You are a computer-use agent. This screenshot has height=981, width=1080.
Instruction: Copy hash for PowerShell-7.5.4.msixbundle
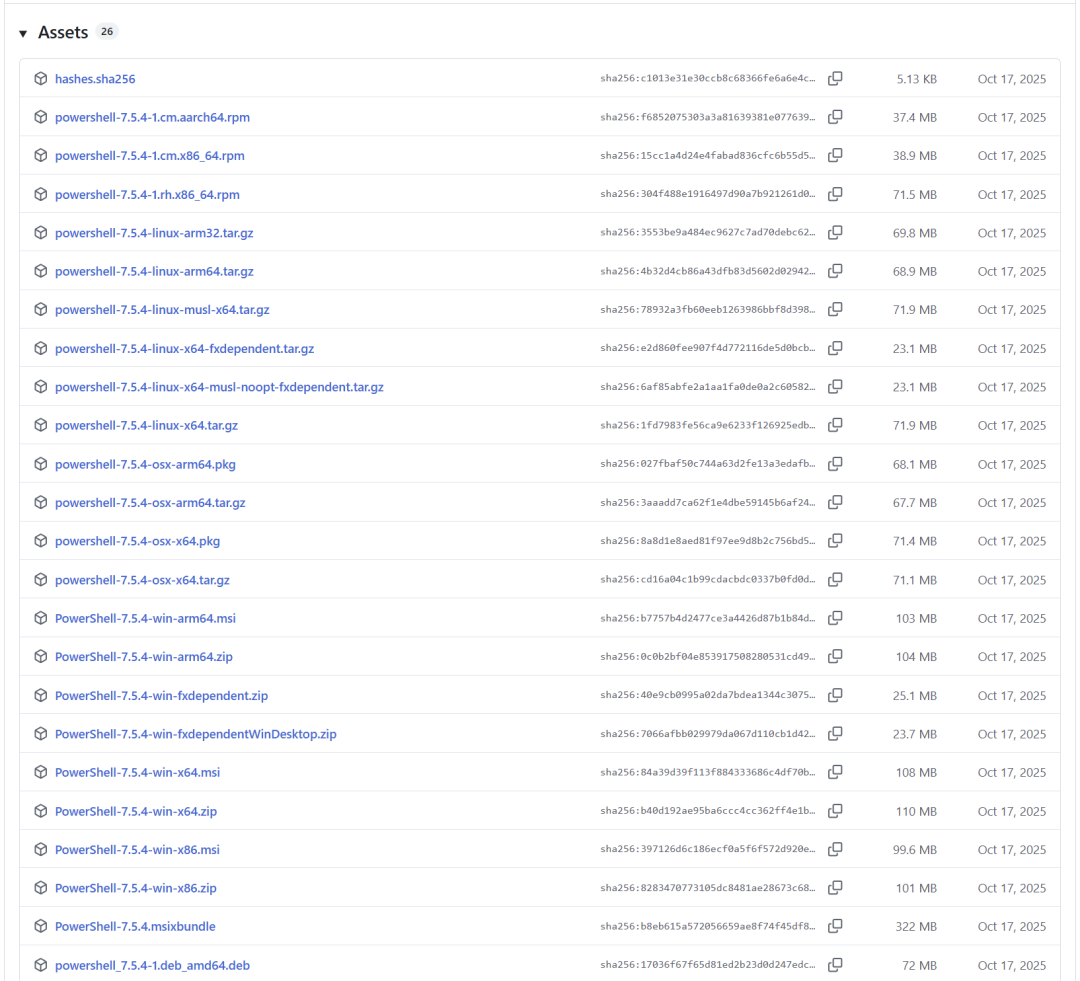(835, 926)
